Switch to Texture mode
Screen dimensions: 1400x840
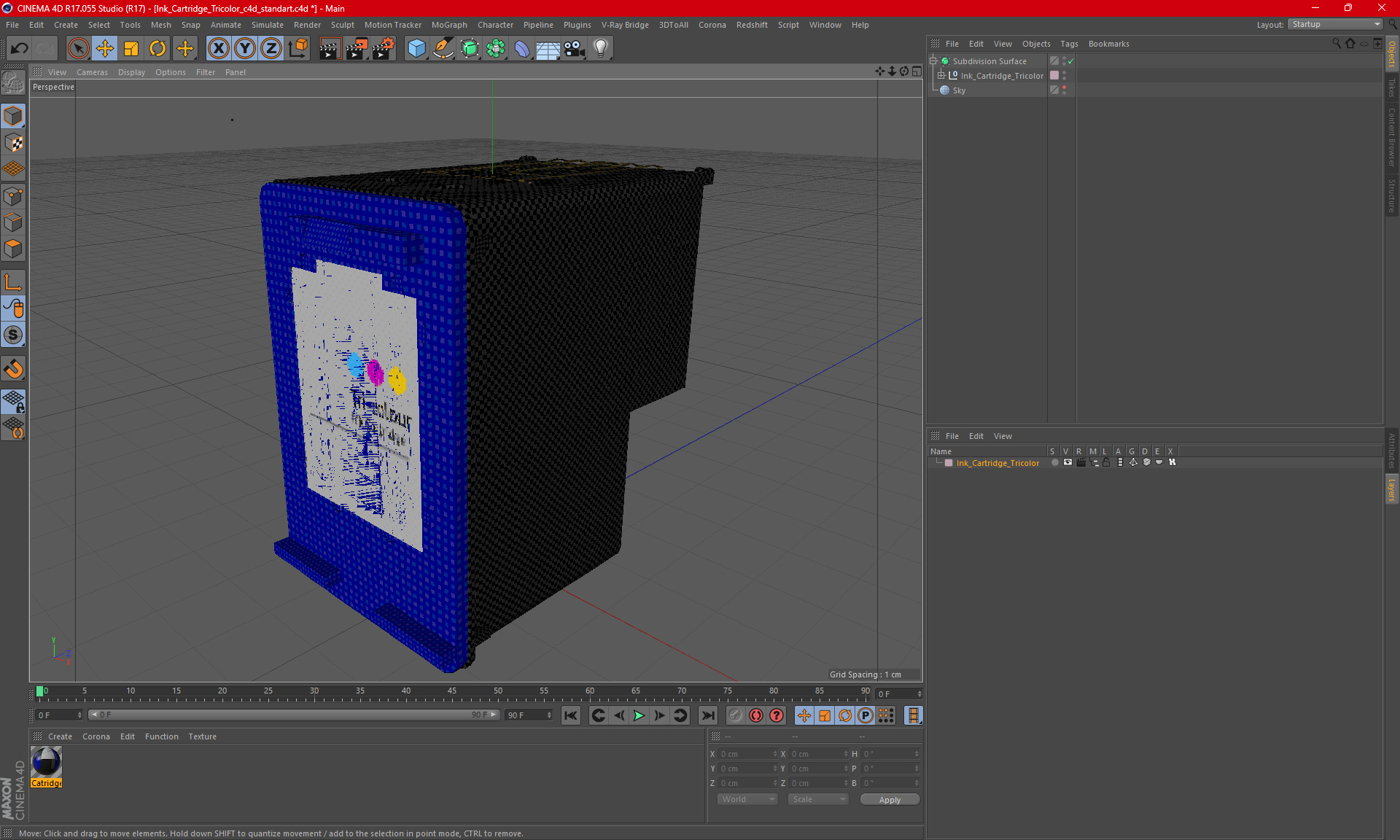(x=13, y=143)
